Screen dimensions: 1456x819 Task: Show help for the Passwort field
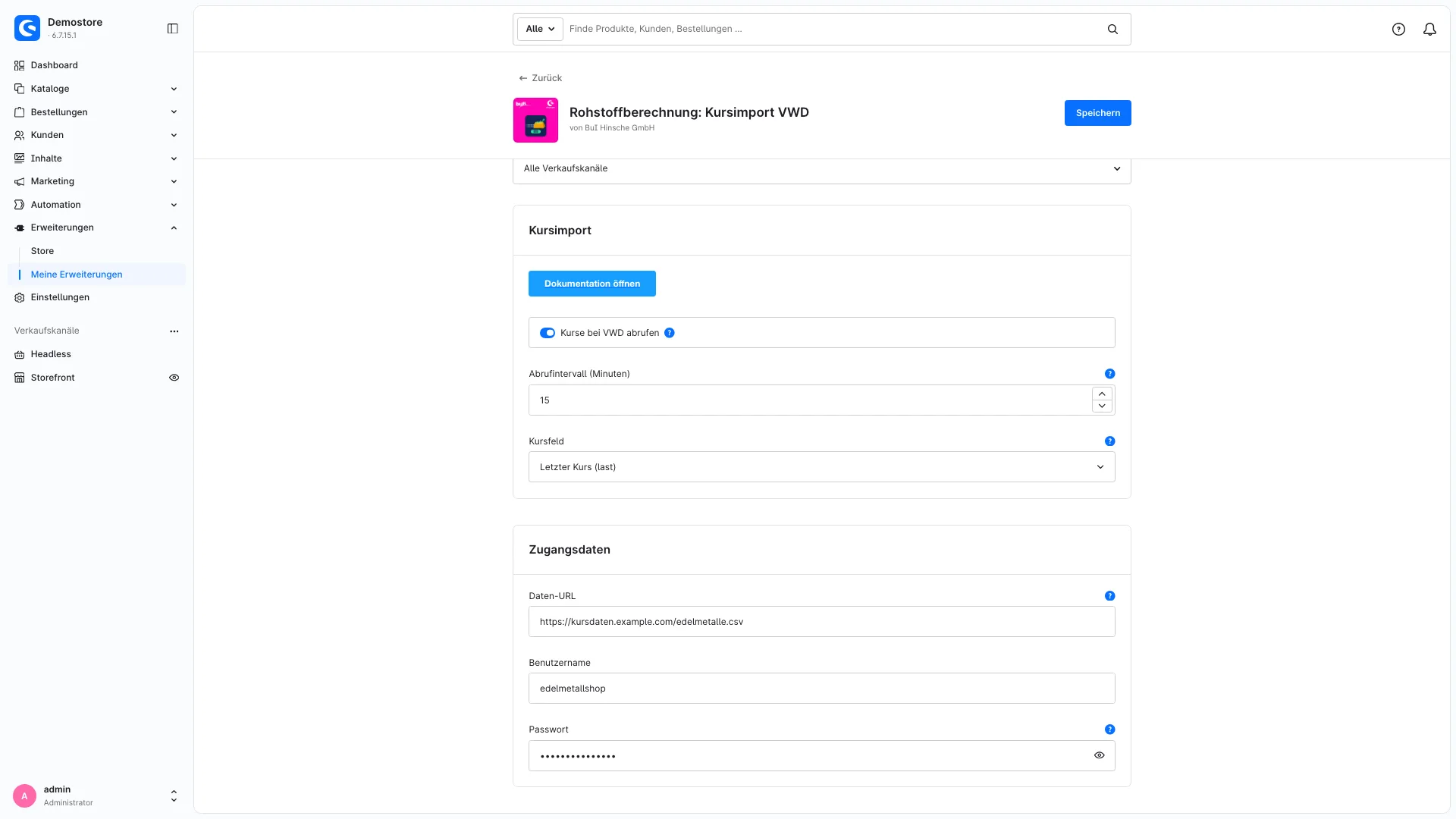pyautogui.click(x=1109, y=730)
